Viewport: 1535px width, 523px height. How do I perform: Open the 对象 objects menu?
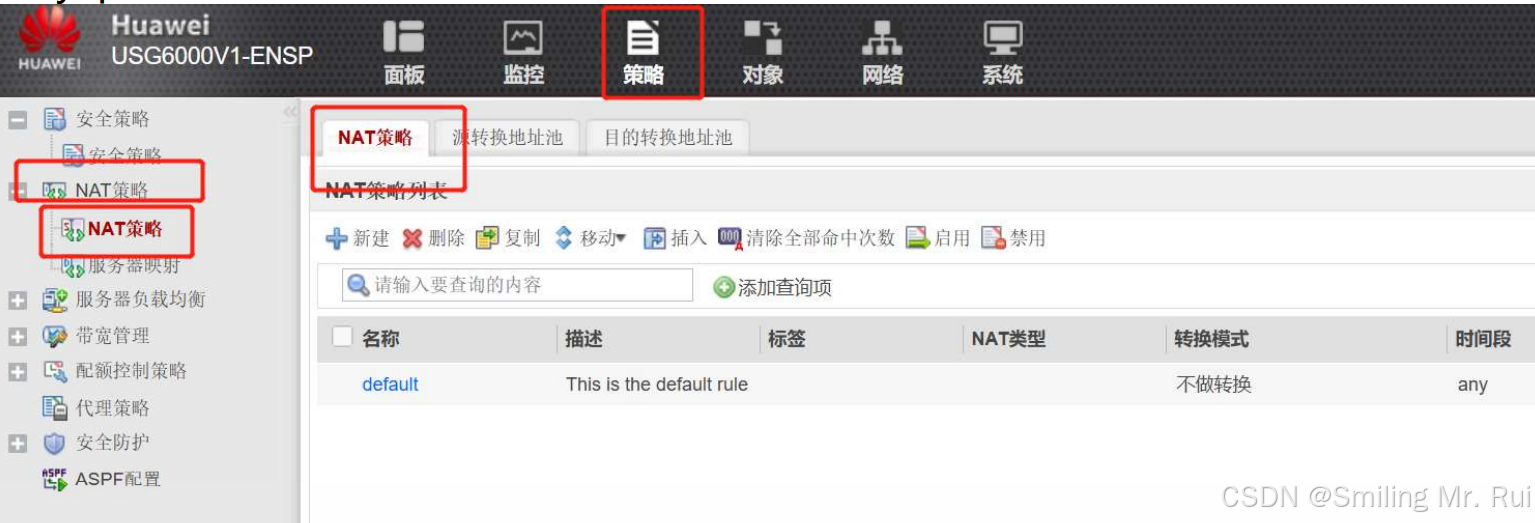point(762,54)
